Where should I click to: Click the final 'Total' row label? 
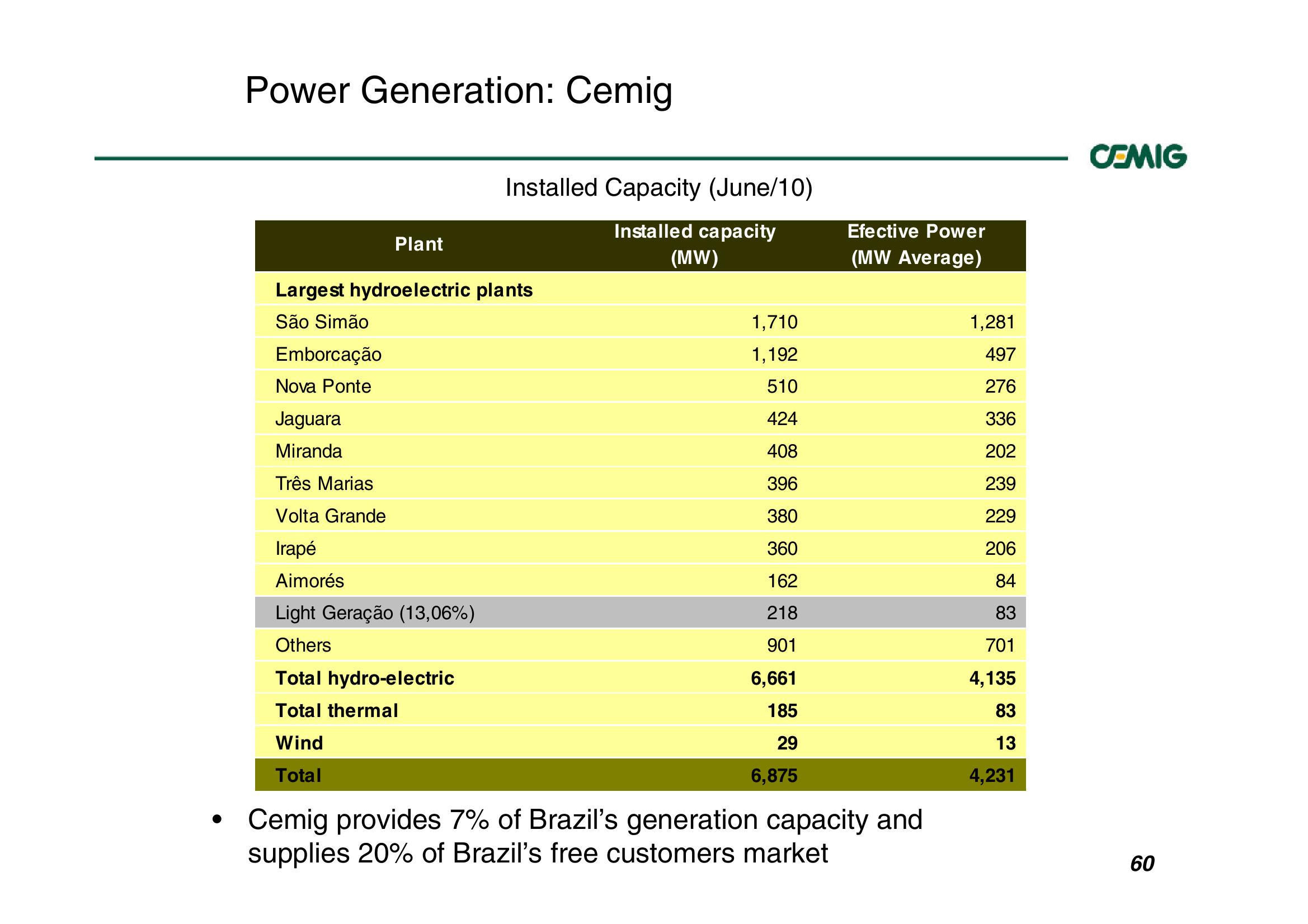[298, 776]
